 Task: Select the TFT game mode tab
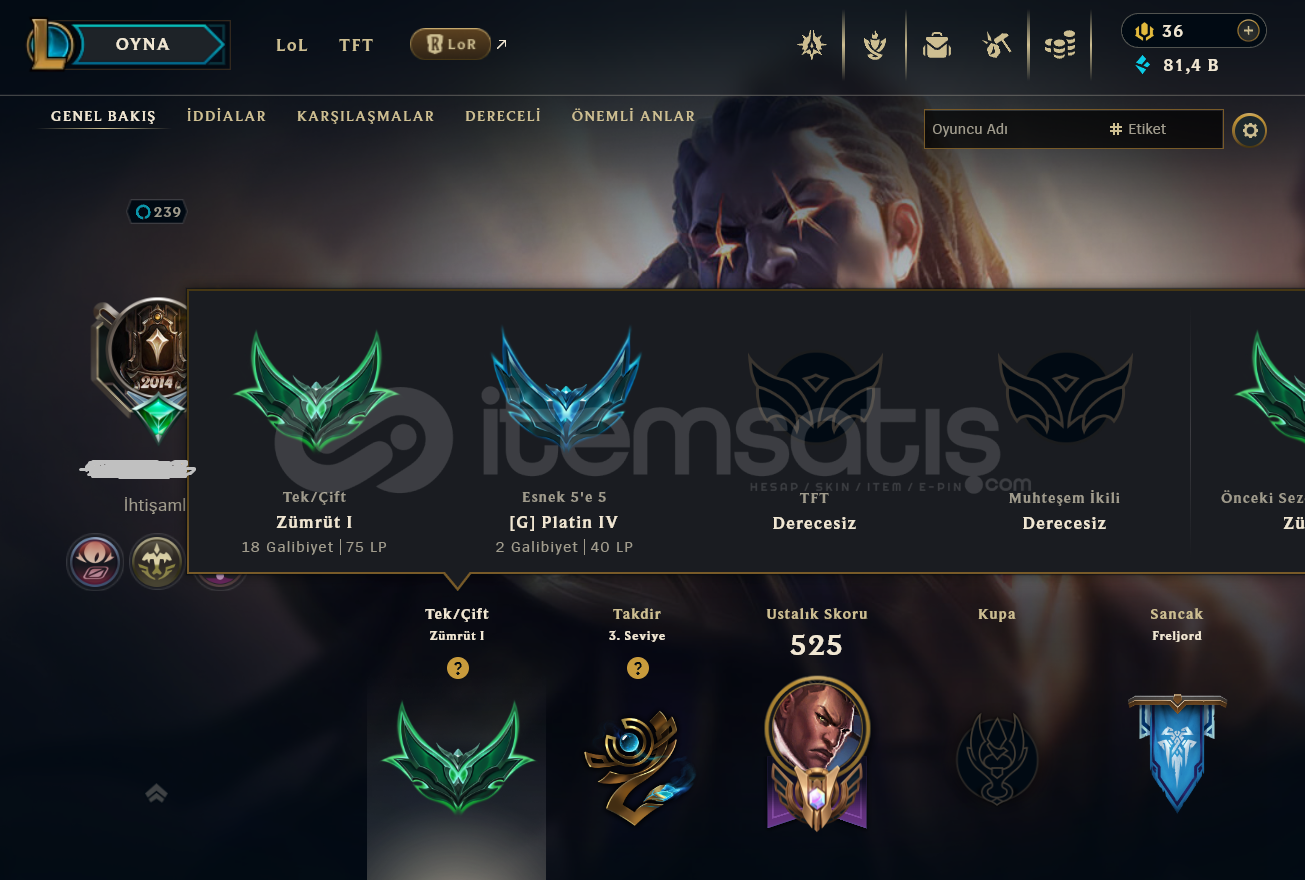click(x=356, y=45)
